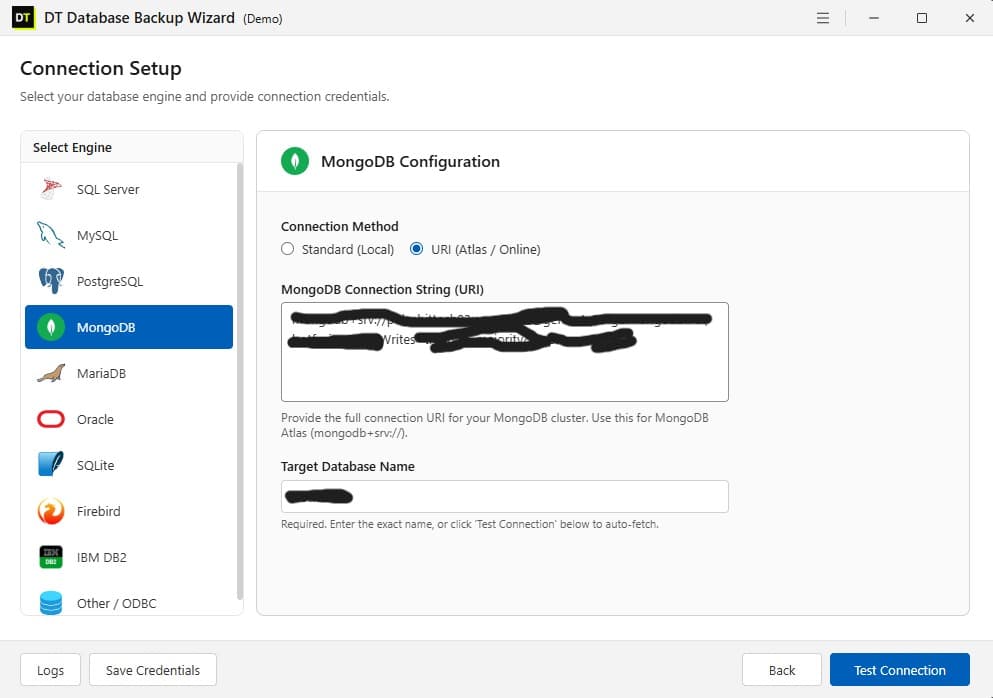The image size is (993, 698).
Task: Choose Firebird engine label
Action: [x=98, y=511]
